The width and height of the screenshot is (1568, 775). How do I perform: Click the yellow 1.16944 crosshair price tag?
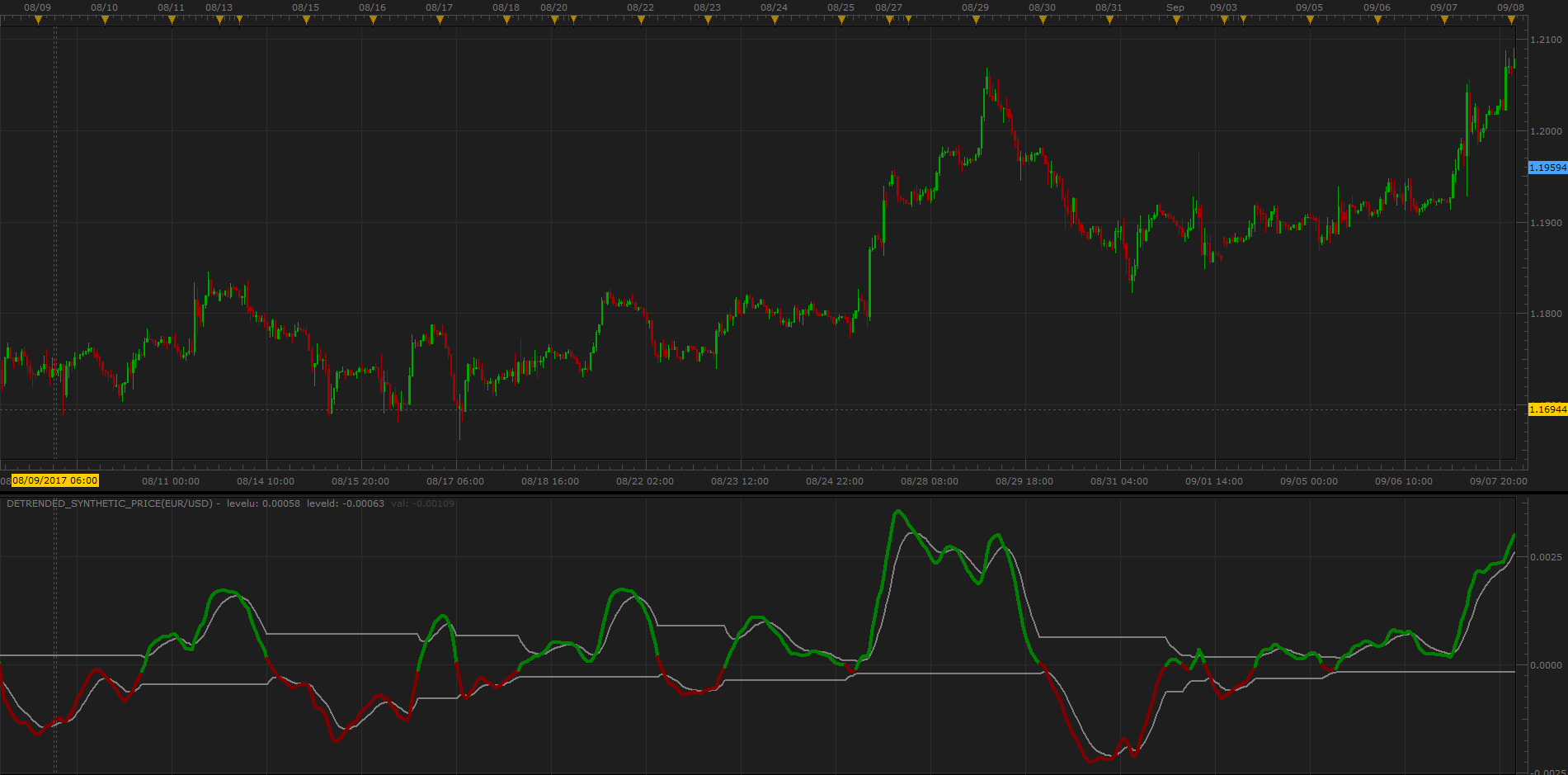coord(1547,409)
